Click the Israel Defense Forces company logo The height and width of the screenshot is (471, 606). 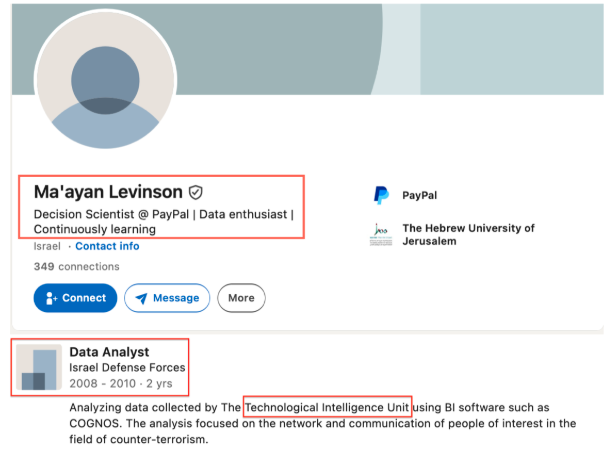tap(39, 367)
